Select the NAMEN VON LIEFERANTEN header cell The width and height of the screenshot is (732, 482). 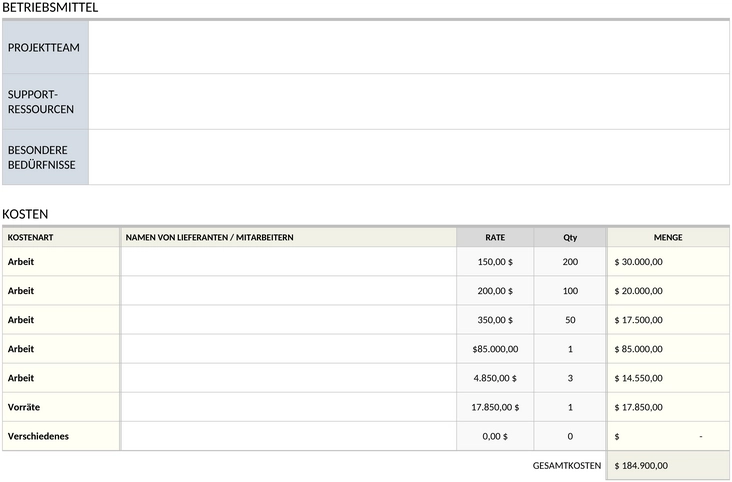click(x=288, y=238)
